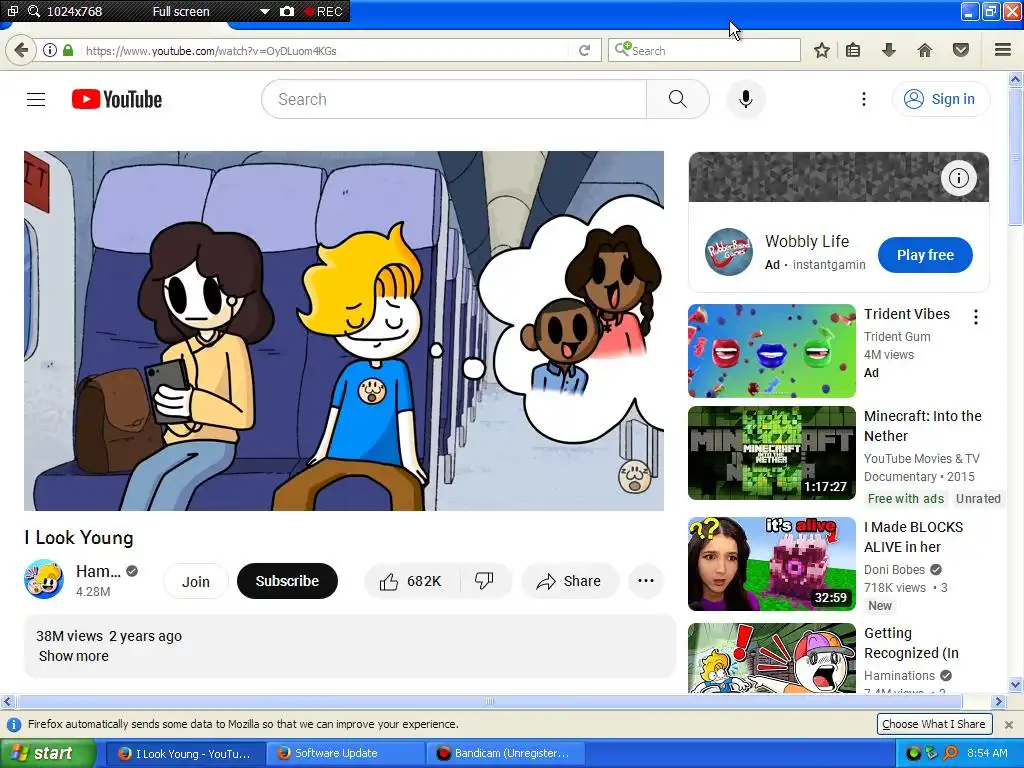Expand description with Show more
This screenshot has height=768, width=1024.
pyautogui.click(x=74, y=656)
